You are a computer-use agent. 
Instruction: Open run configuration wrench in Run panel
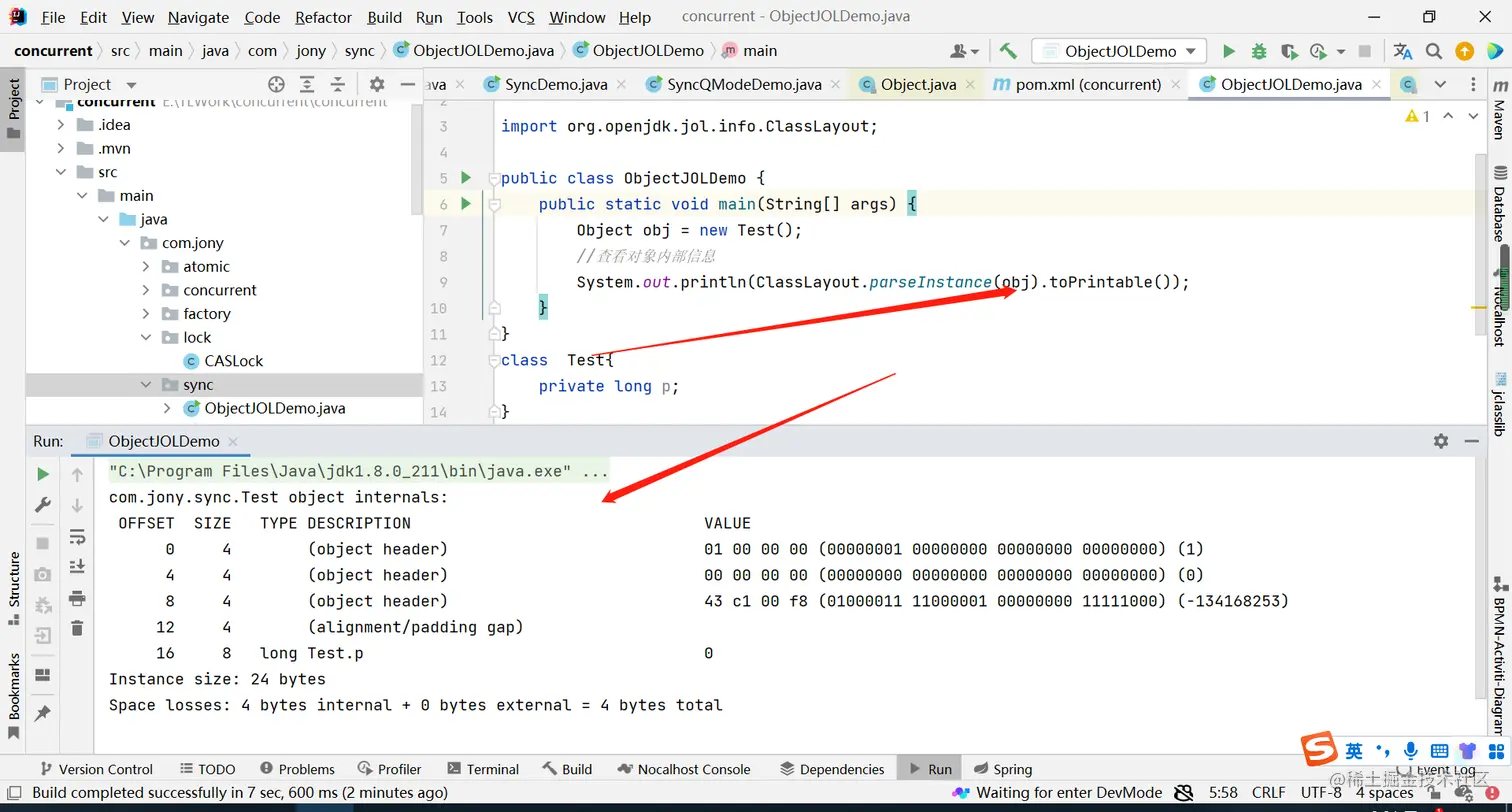43,505
